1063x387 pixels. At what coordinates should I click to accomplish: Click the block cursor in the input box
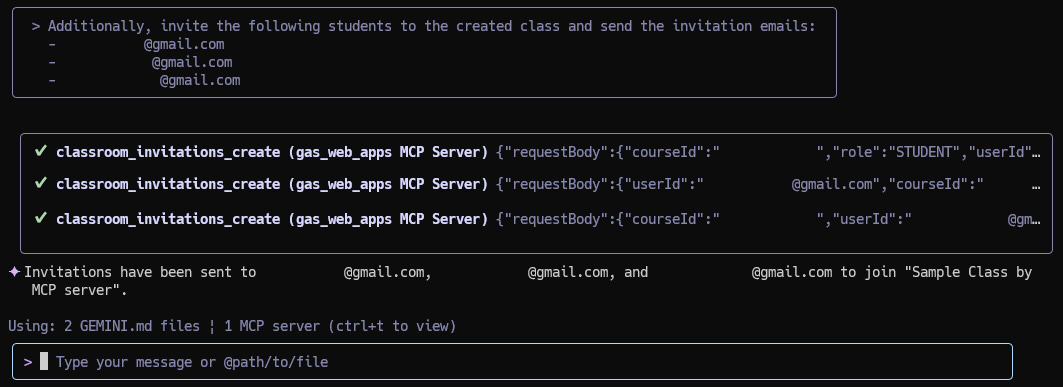point(44,361)
